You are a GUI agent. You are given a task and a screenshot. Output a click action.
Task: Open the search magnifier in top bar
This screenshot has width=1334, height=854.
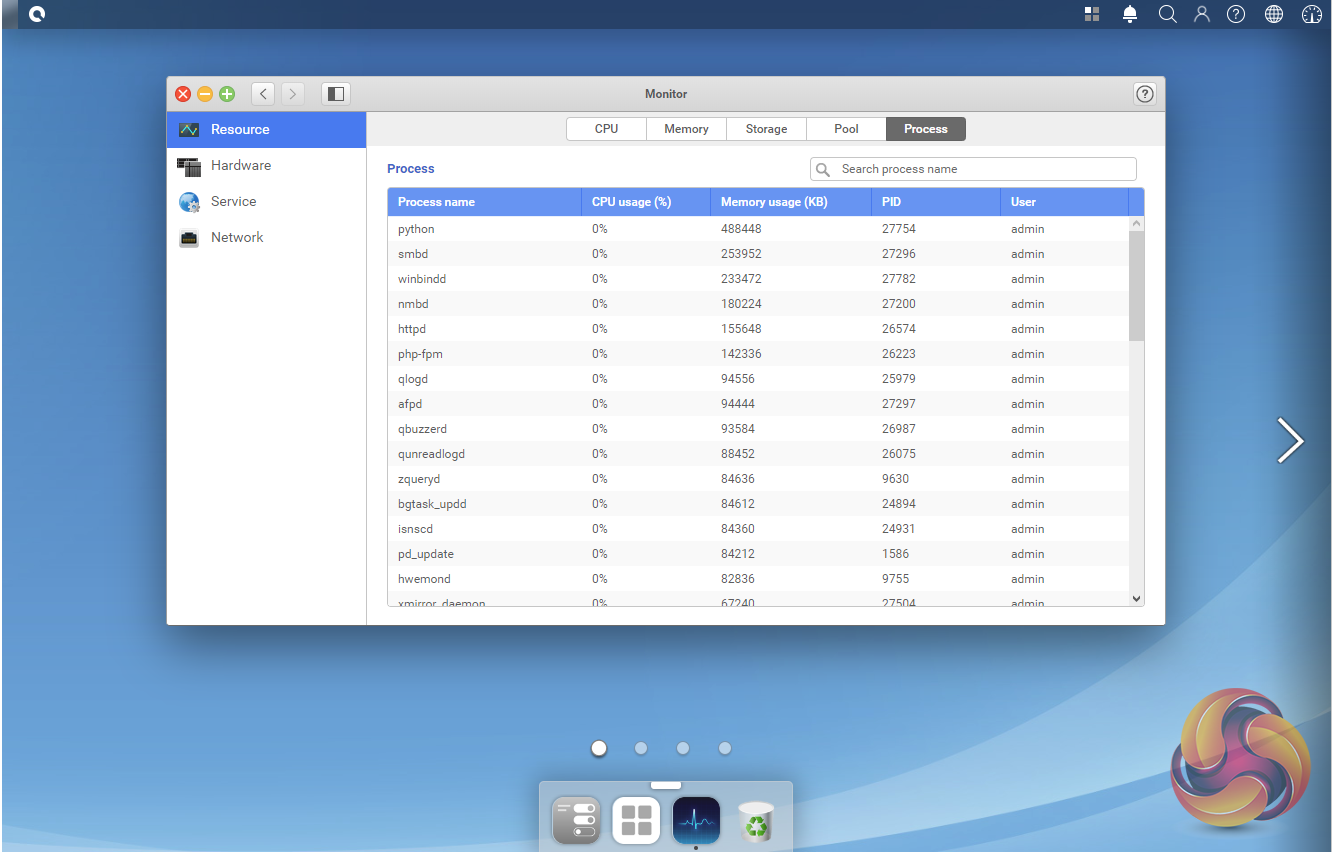(1167, 14)
